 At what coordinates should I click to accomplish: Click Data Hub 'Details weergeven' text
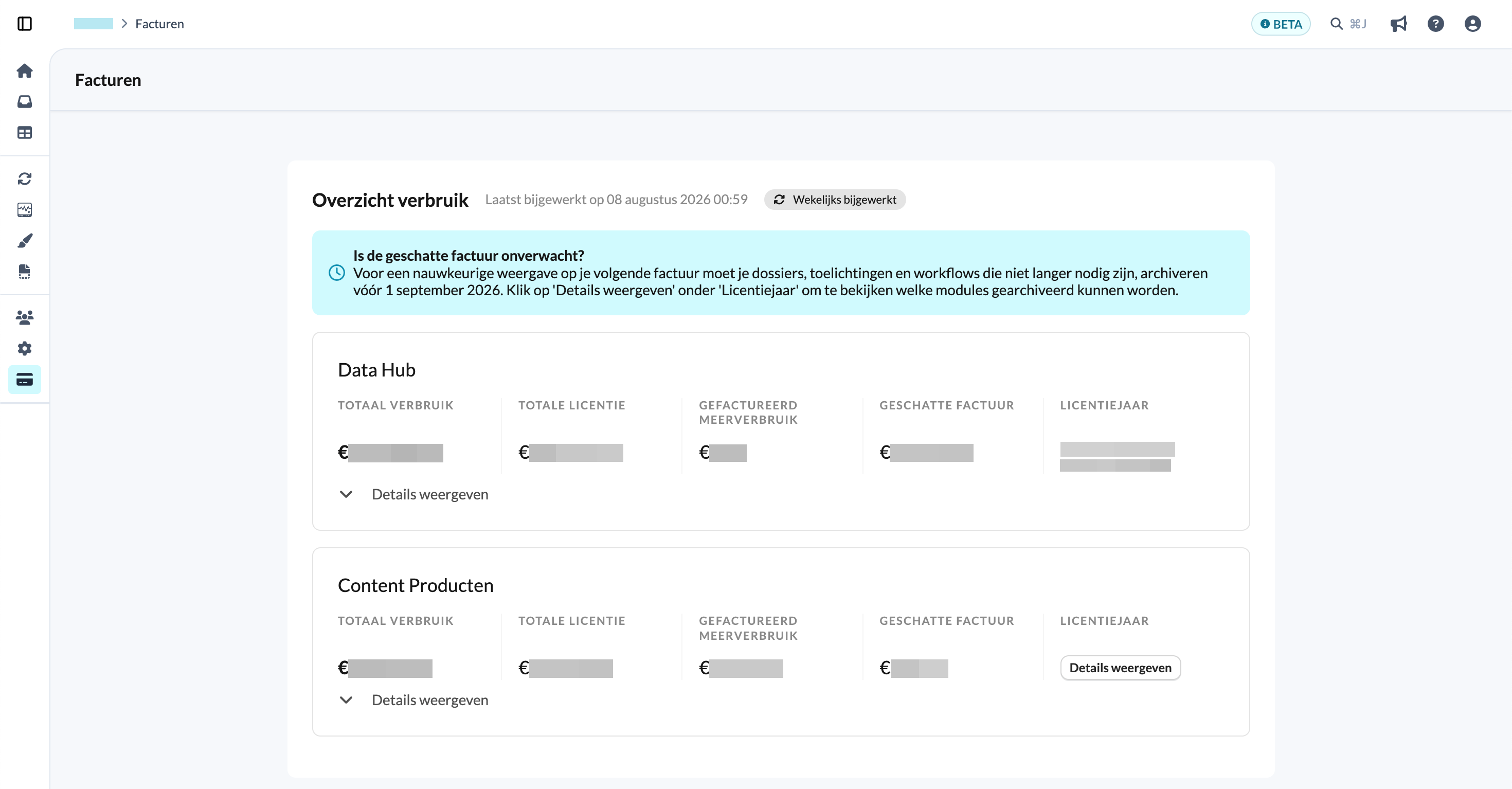click(430, 494)
